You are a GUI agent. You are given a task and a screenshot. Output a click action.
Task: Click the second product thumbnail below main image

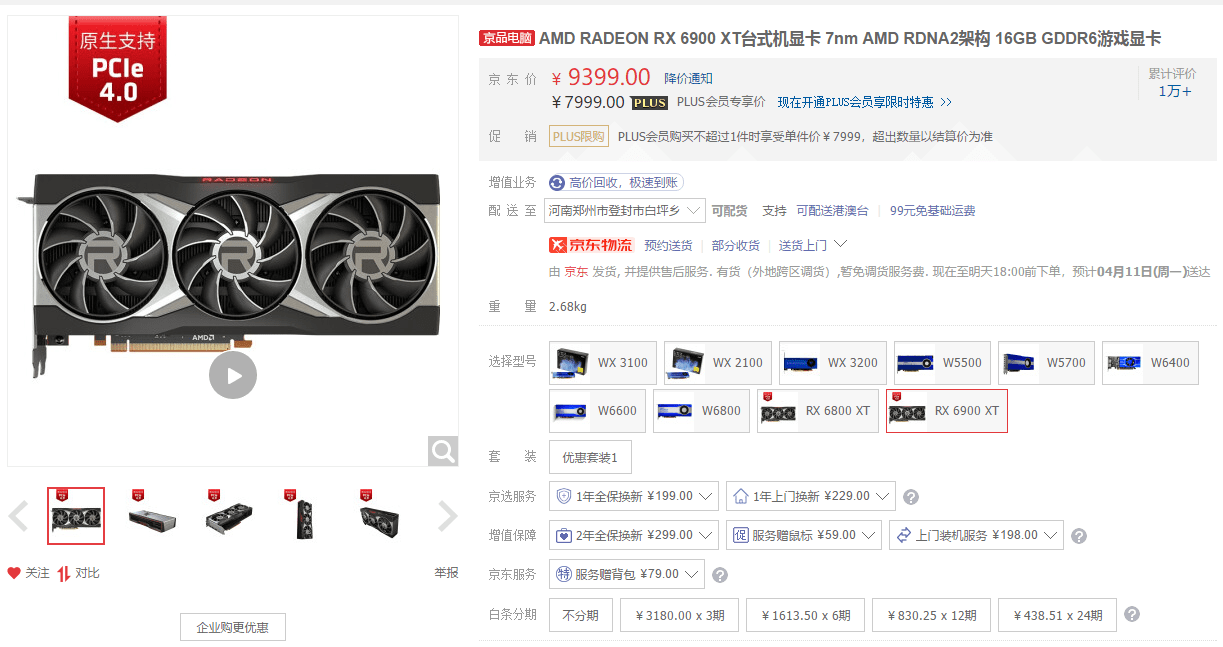(x=151, y=516)
